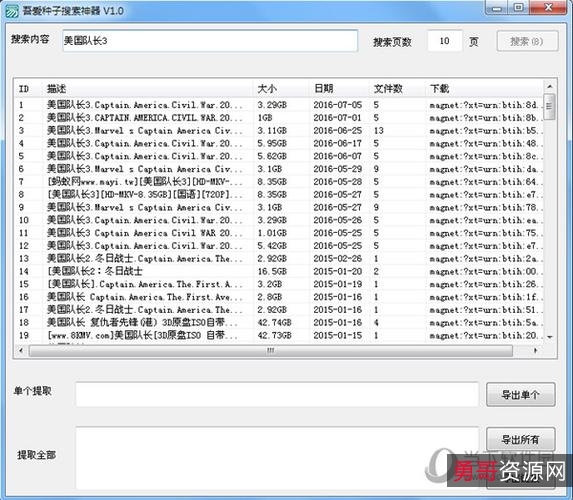Click the app icon in the title bar
The width and height of the screenshot is (573, 500).
click(x=12, y=11)
